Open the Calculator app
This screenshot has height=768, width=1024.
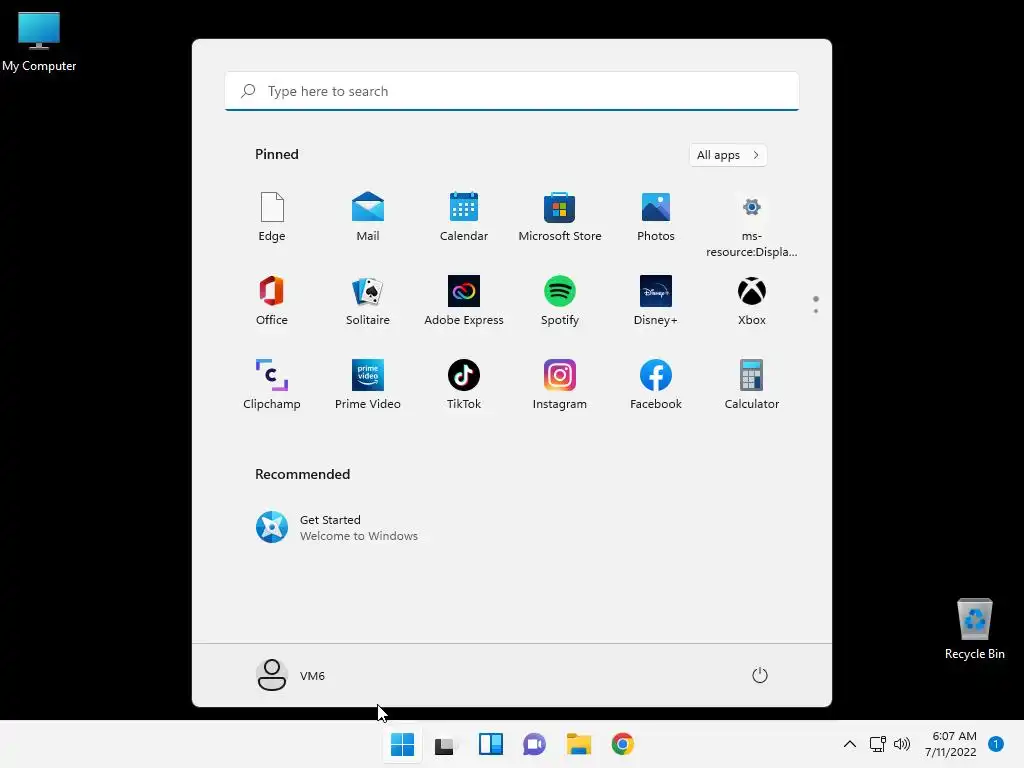click(x=752, y=385)
